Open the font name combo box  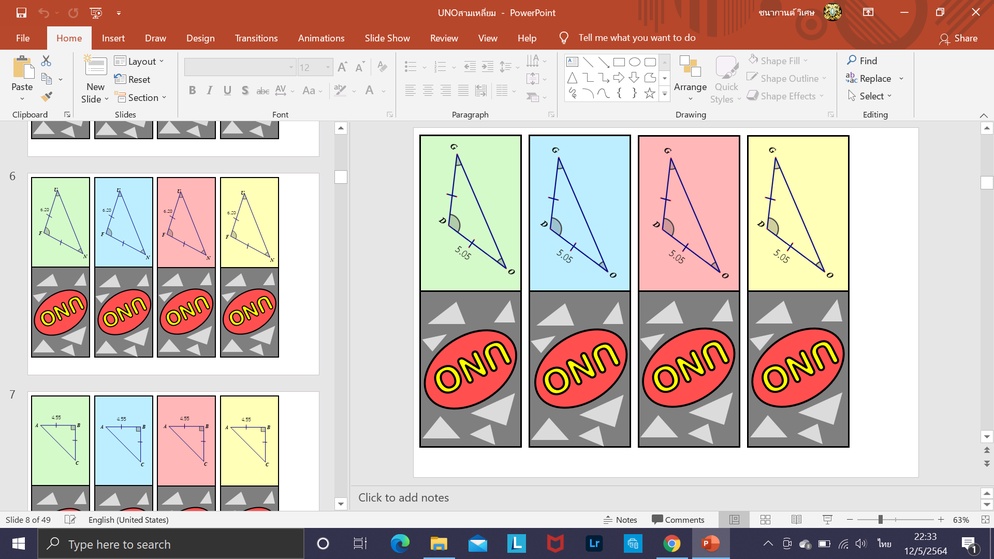pyautogui.click(x=240, y=67)
